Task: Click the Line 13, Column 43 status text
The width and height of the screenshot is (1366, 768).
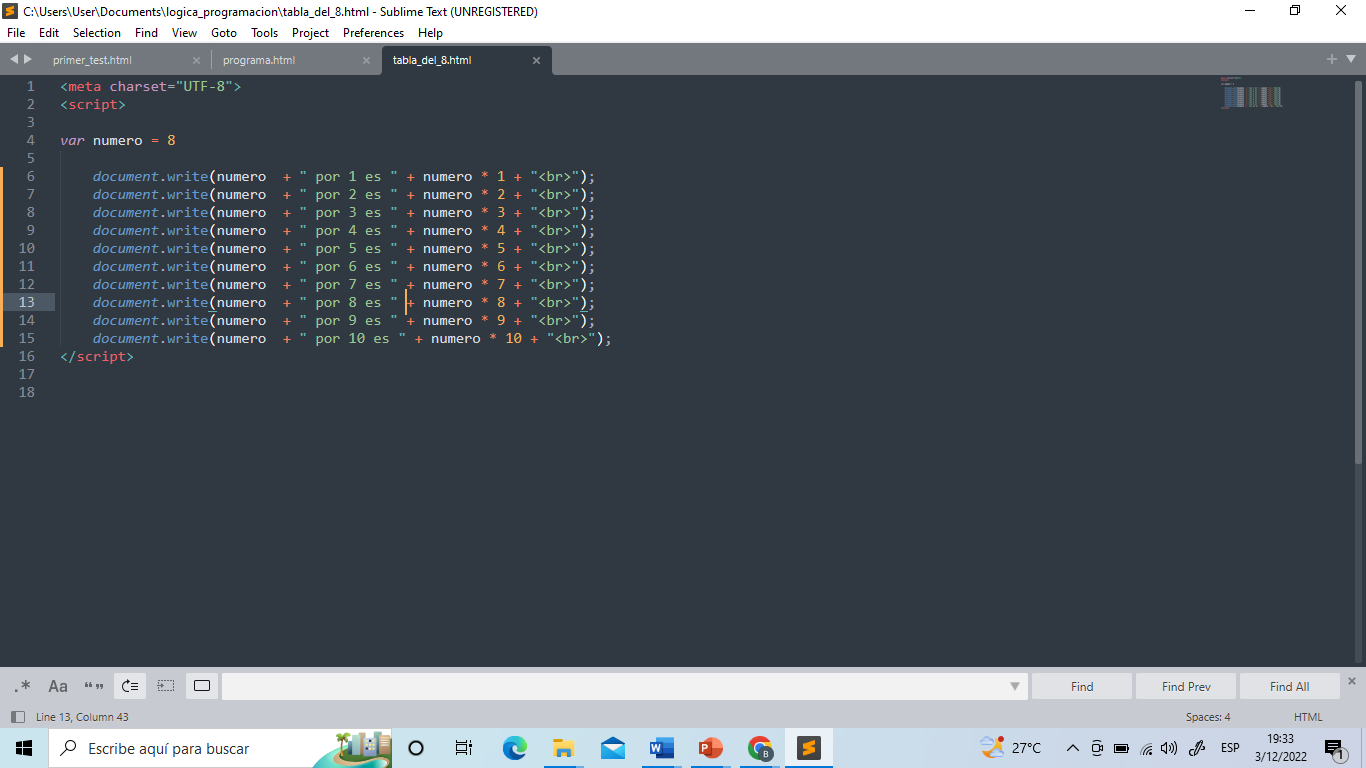Action: [x=82, y=717]
